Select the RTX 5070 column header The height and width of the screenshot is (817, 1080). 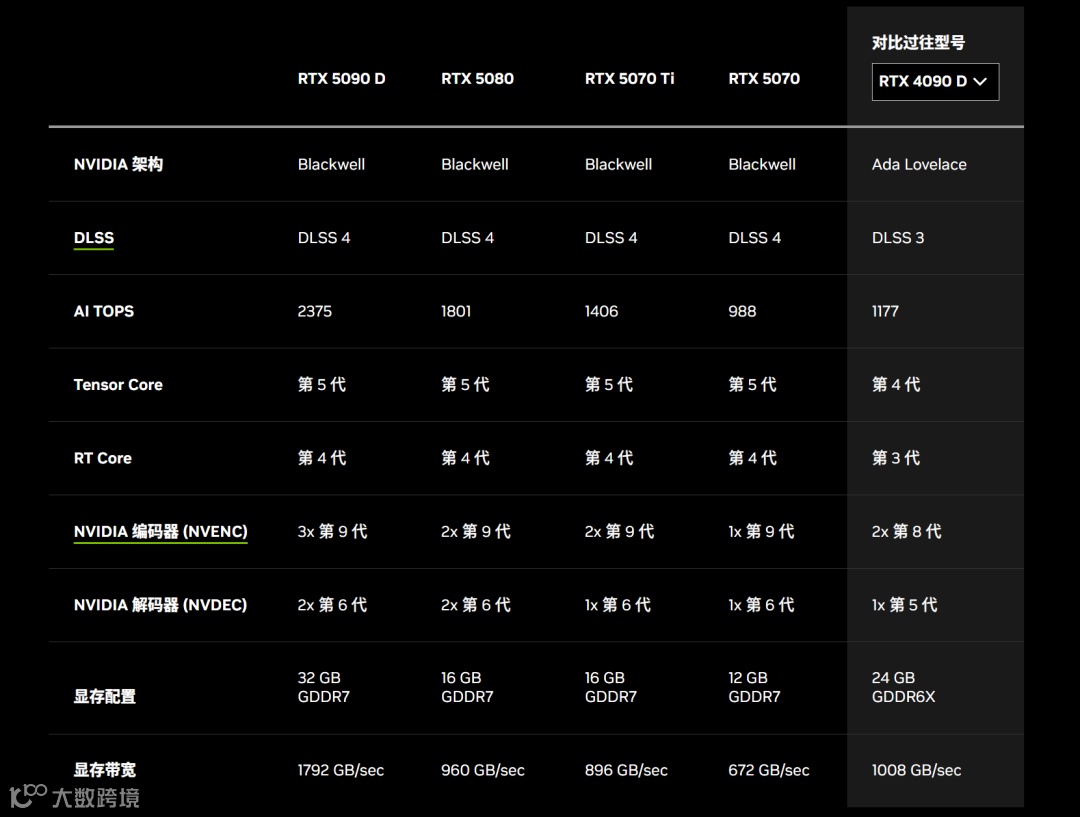click(x=764, y=79)
